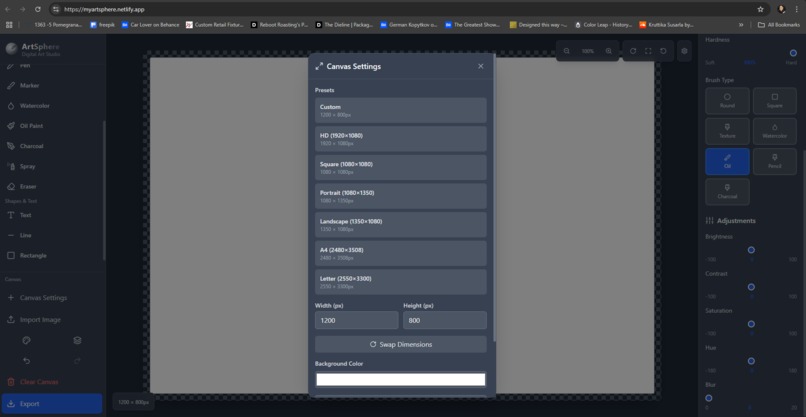The height and width of the screenshot is (417, 806).
Task: Choose the Letter (2550×3300) preset
Action: [x=400, y=282]
